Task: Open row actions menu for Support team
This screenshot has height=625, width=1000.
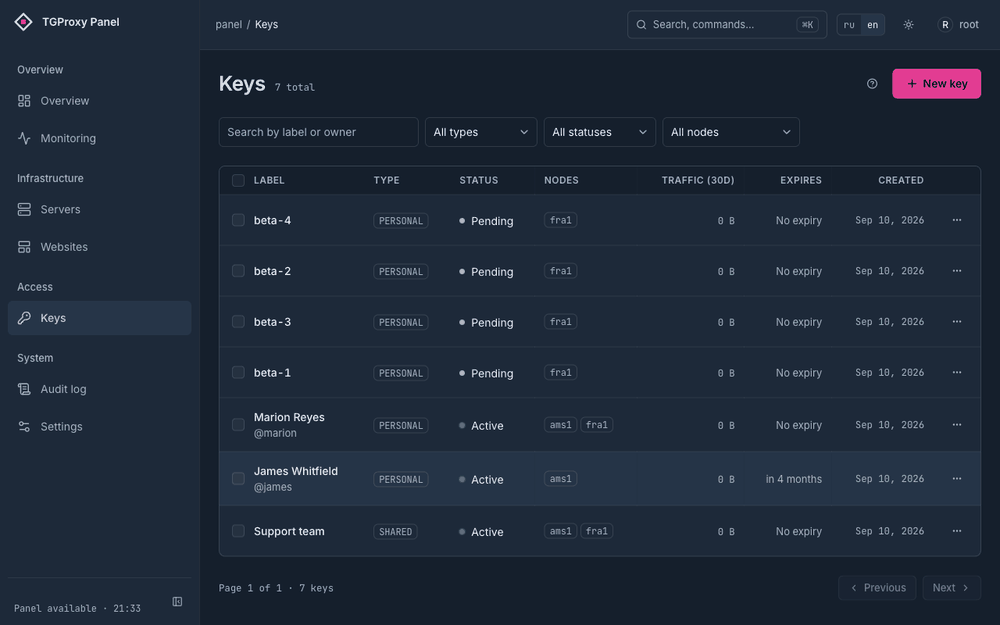Action: click(957, 531)
